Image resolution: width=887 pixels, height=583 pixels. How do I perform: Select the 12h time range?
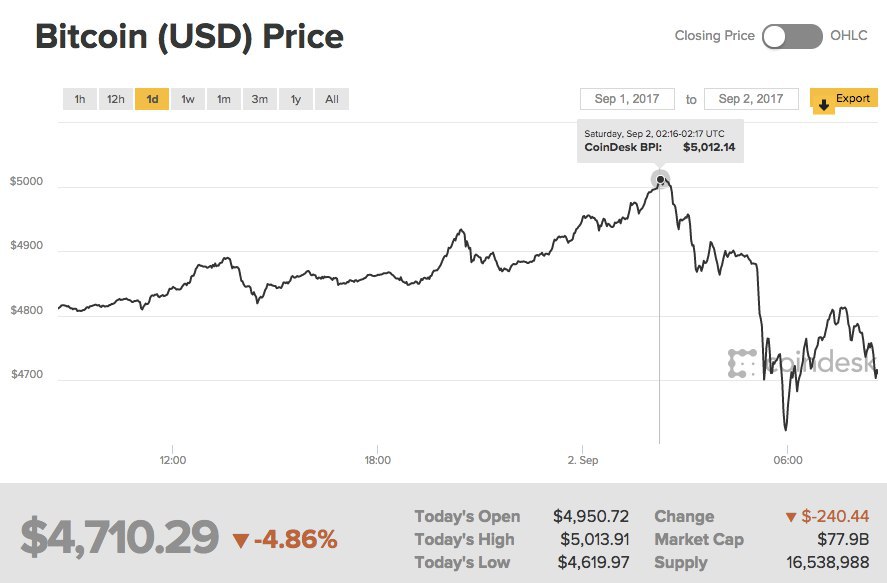[x=116, y=99]
